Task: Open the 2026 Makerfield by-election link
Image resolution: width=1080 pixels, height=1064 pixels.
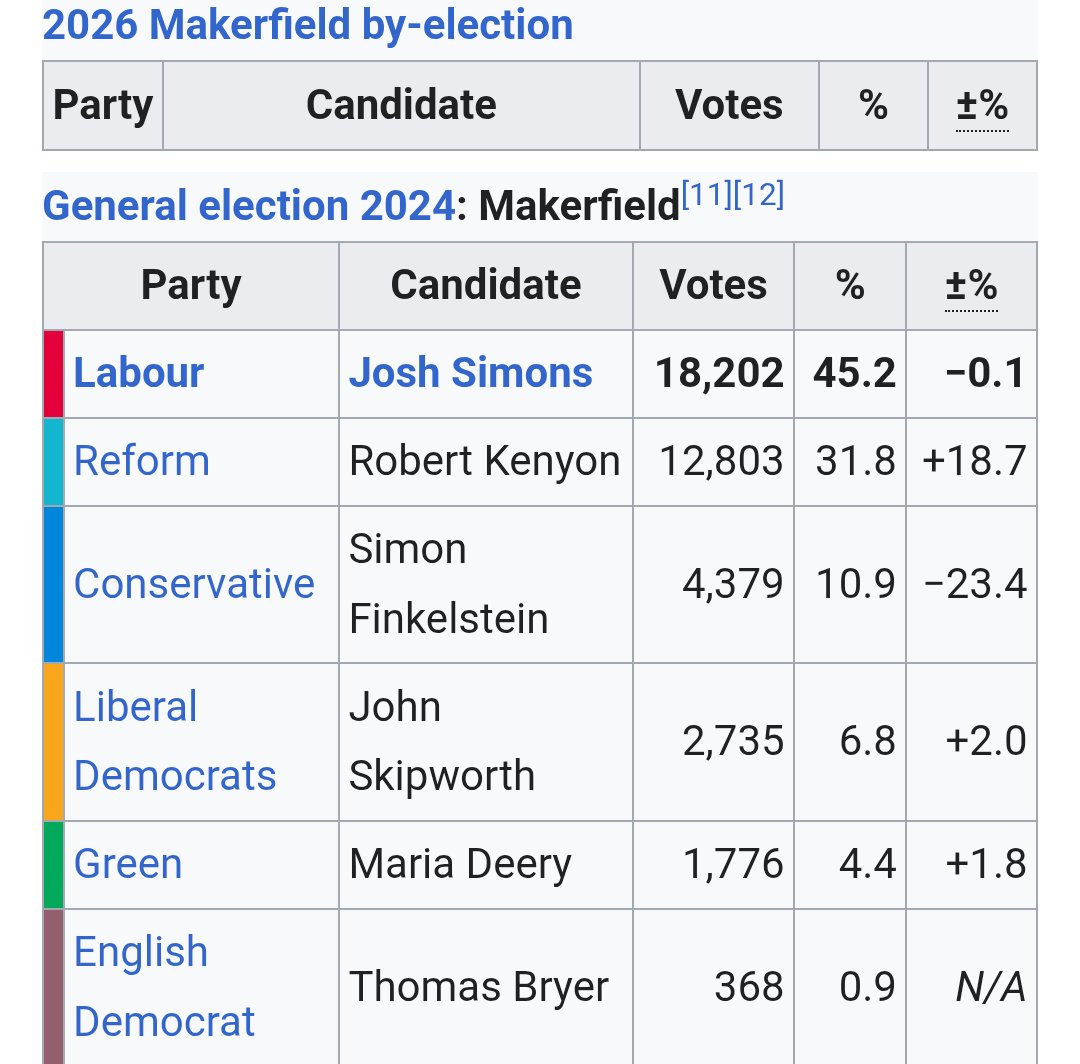Action: point(307,25)
